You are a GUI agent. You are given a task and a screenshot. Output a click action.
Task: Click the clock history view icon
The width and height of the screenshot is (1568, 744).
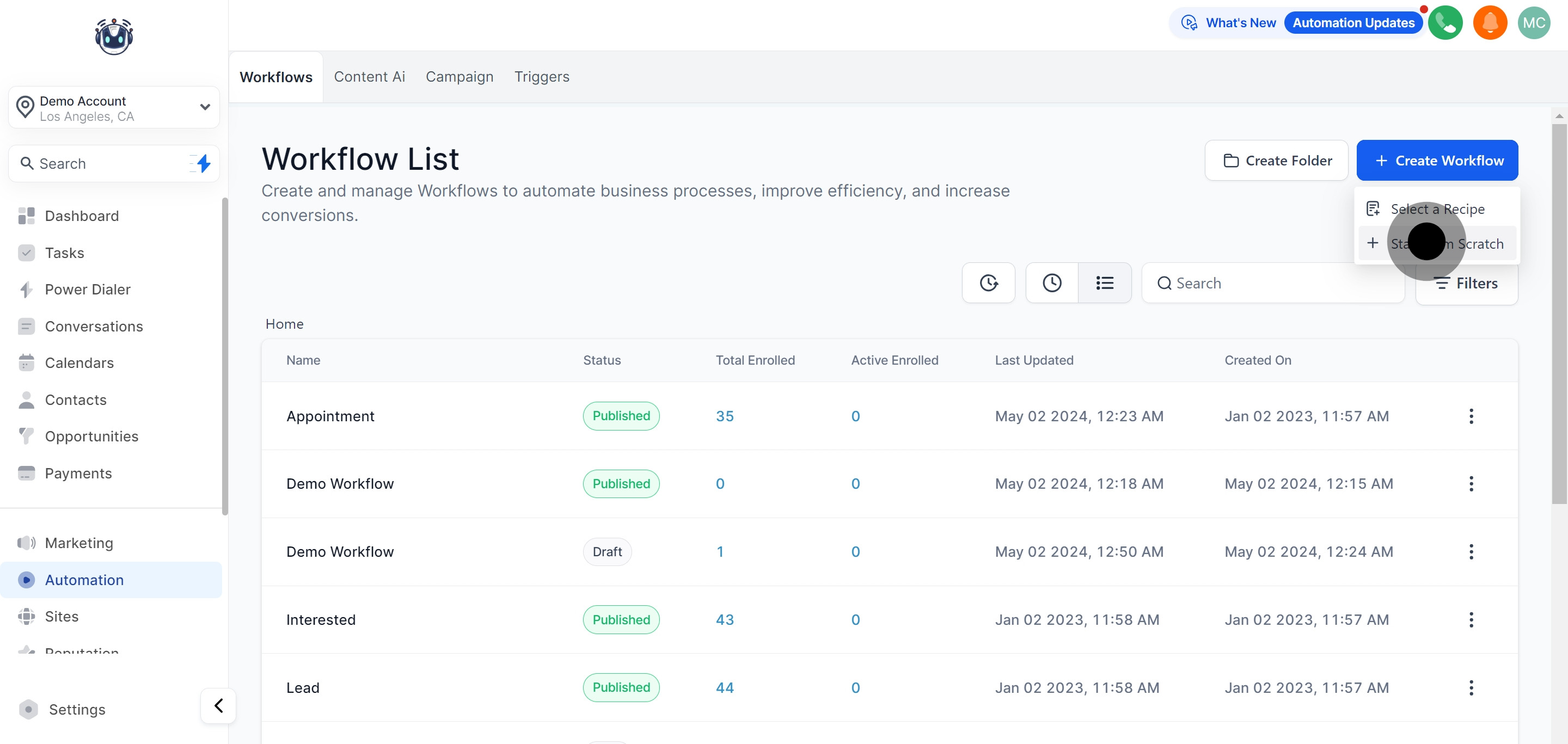click(1051, 283)
